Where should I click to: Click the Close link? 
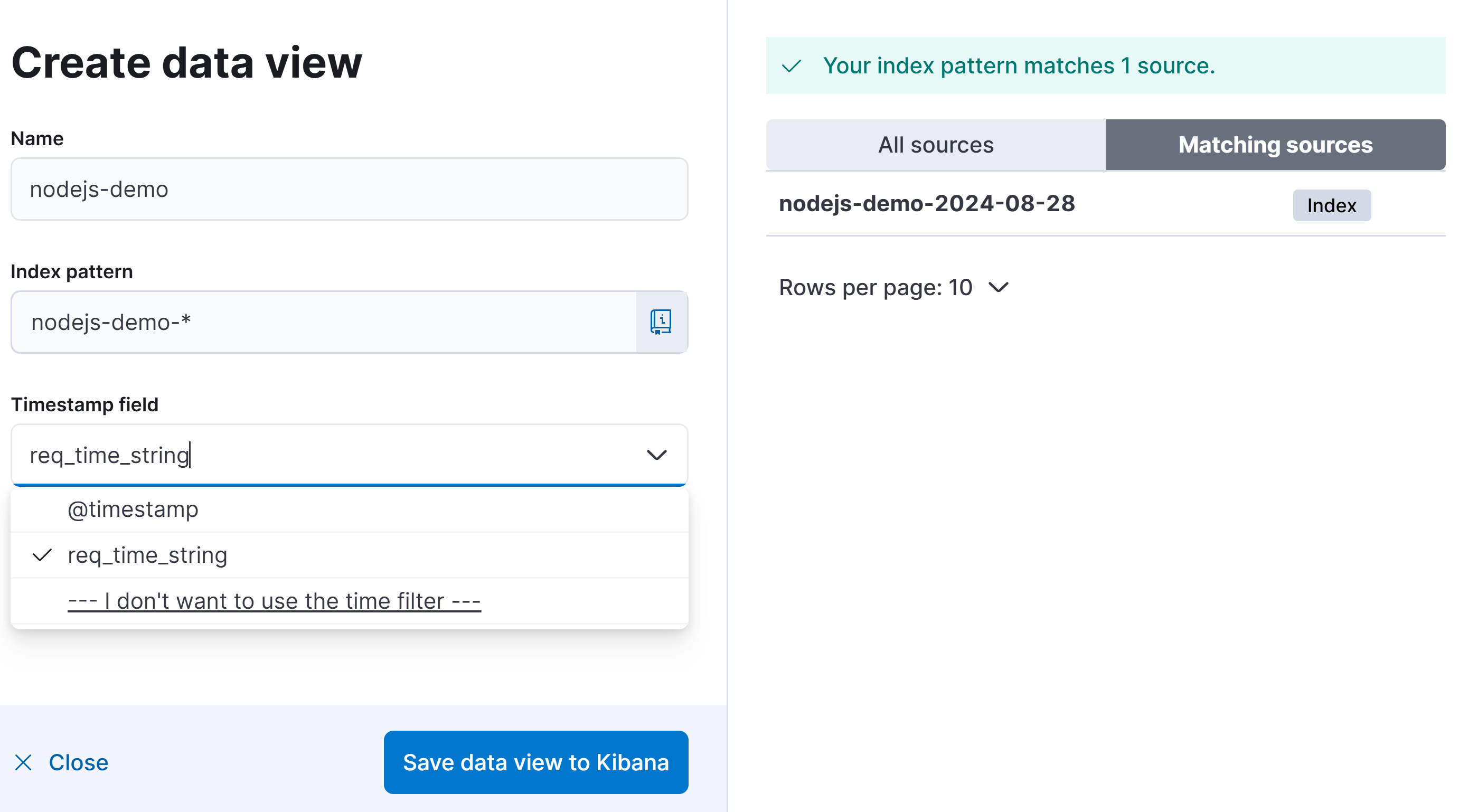click(x=79, y=762)
